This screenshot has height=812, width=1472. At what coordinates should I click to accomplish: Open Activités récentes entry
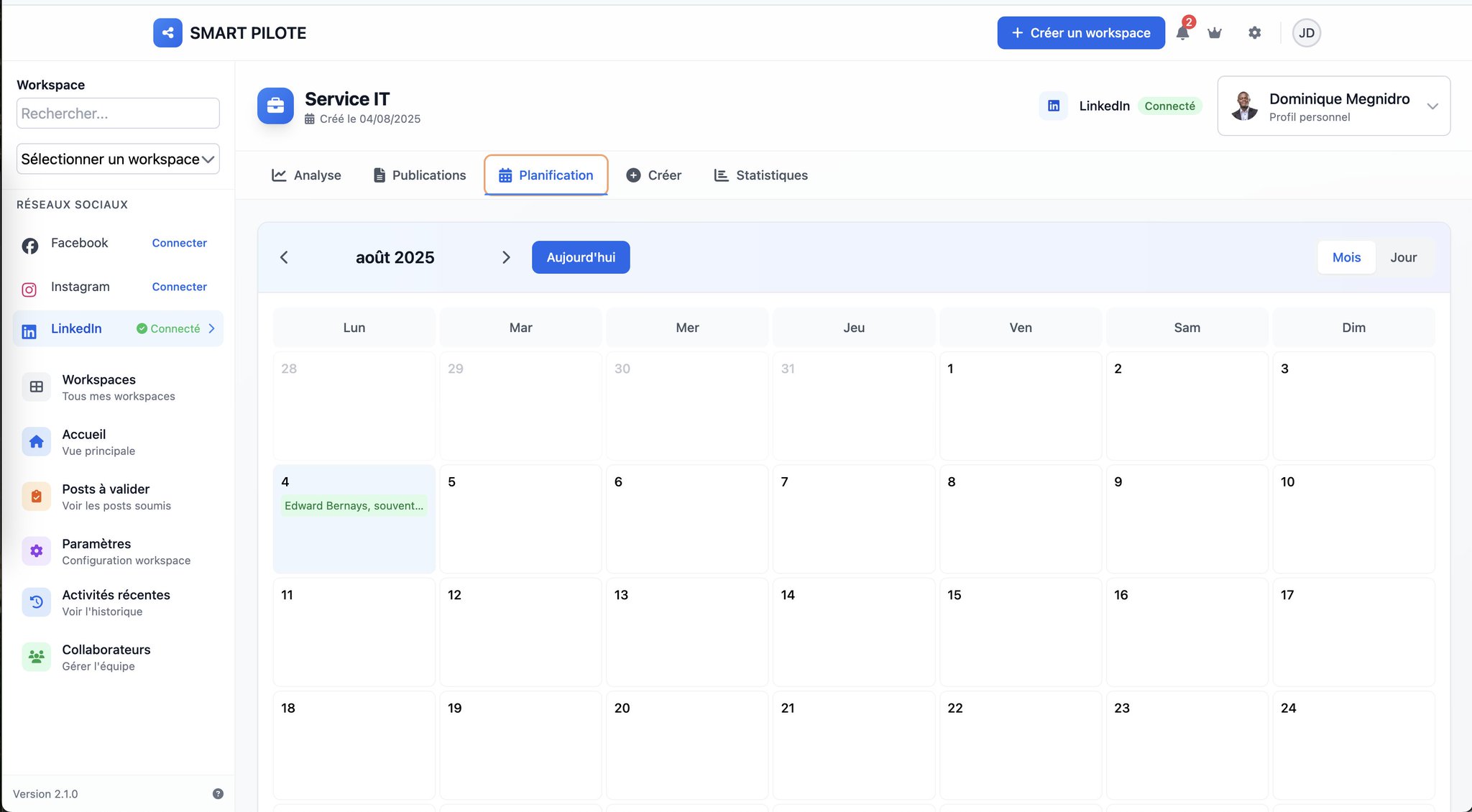pyautogui.click(x=118, y=602)
